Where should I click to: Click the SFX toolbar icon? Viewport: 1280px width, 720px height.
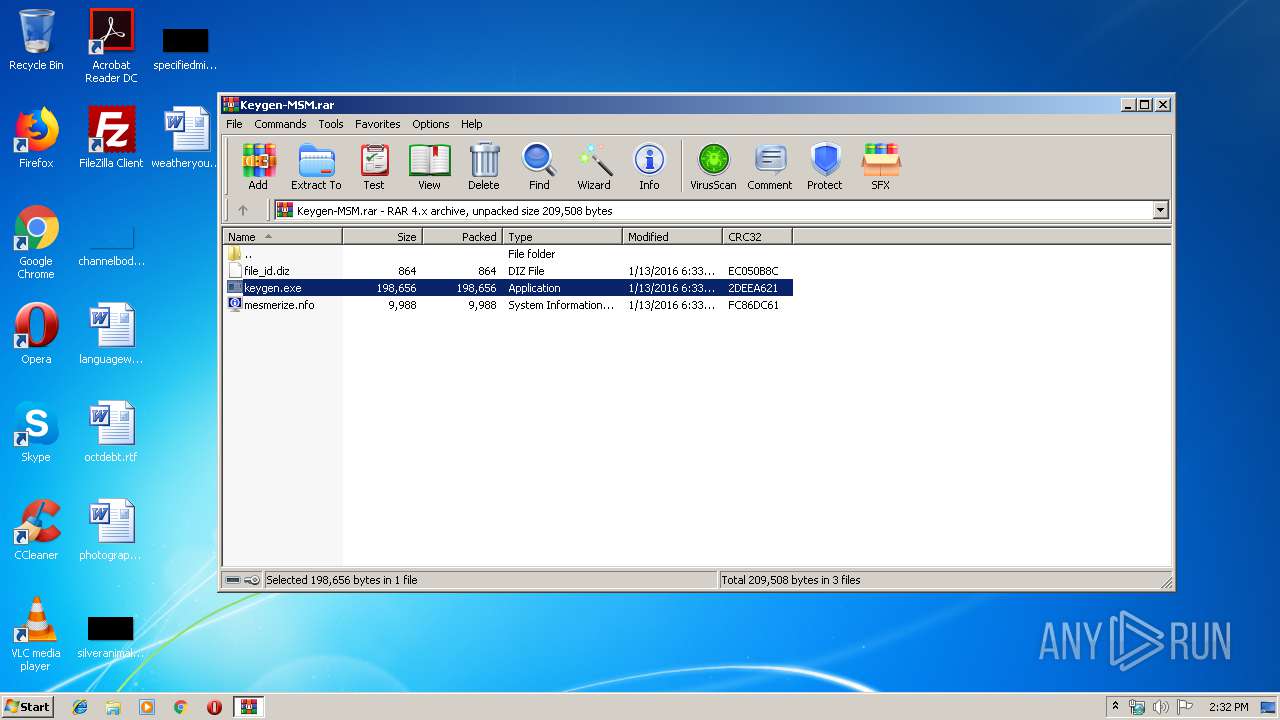880,166
